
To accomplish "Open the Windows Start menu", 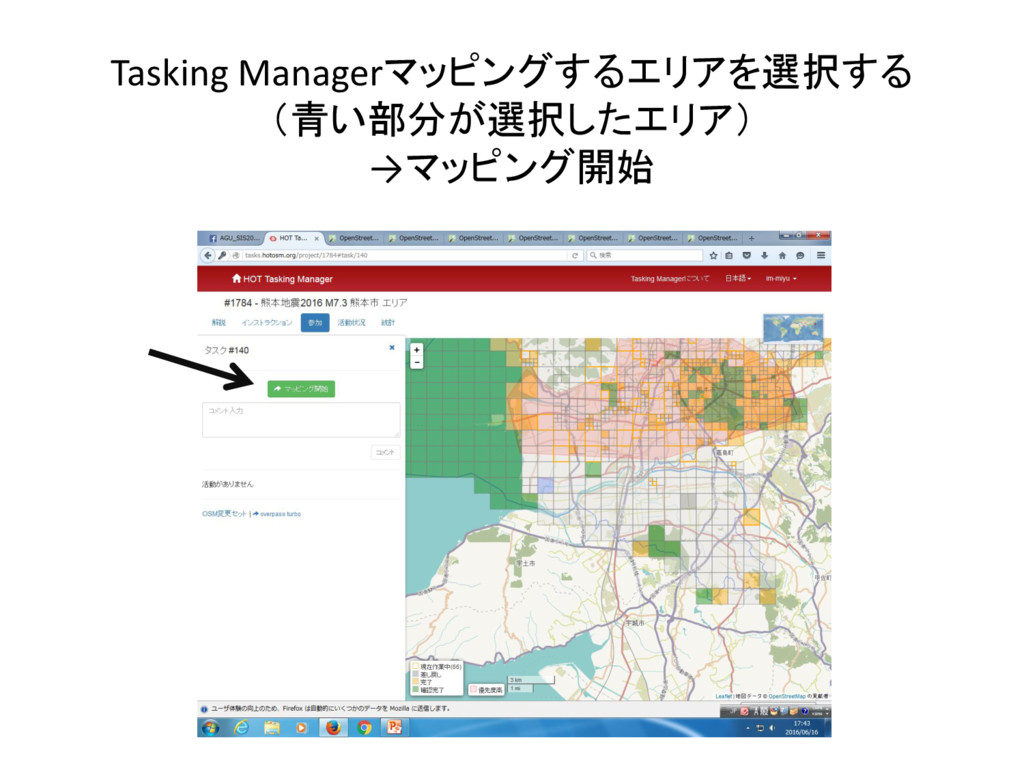I will click(210, 728).
